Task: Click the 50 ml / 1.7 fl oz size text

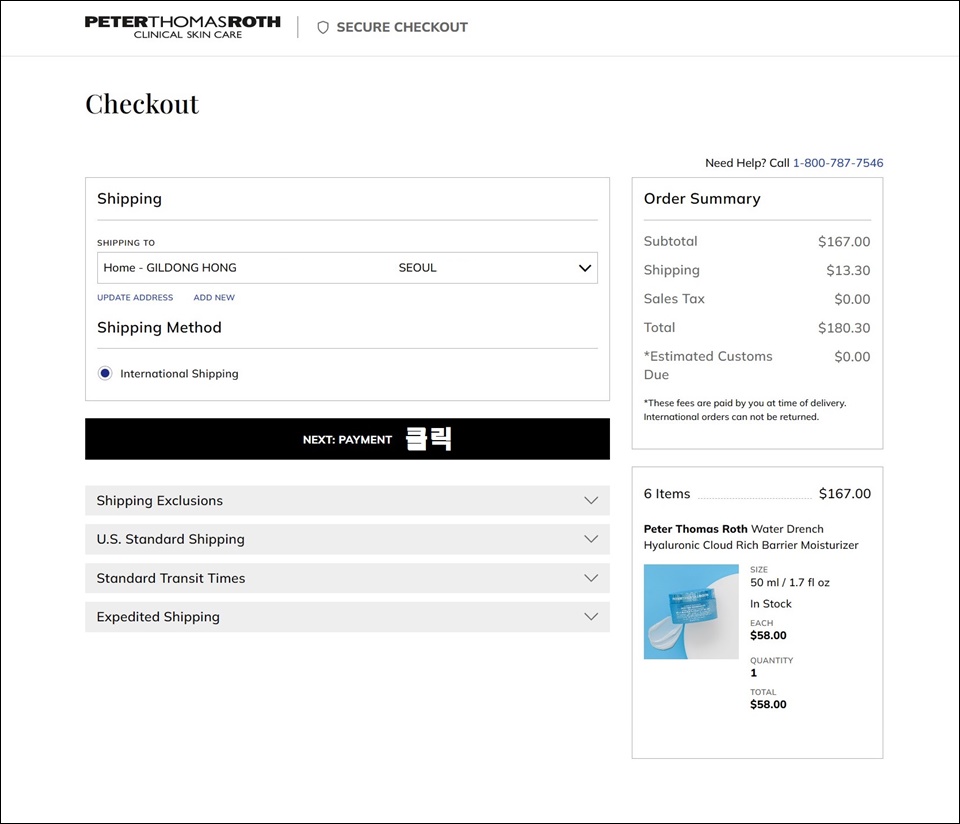Action: tap(790, 582)
